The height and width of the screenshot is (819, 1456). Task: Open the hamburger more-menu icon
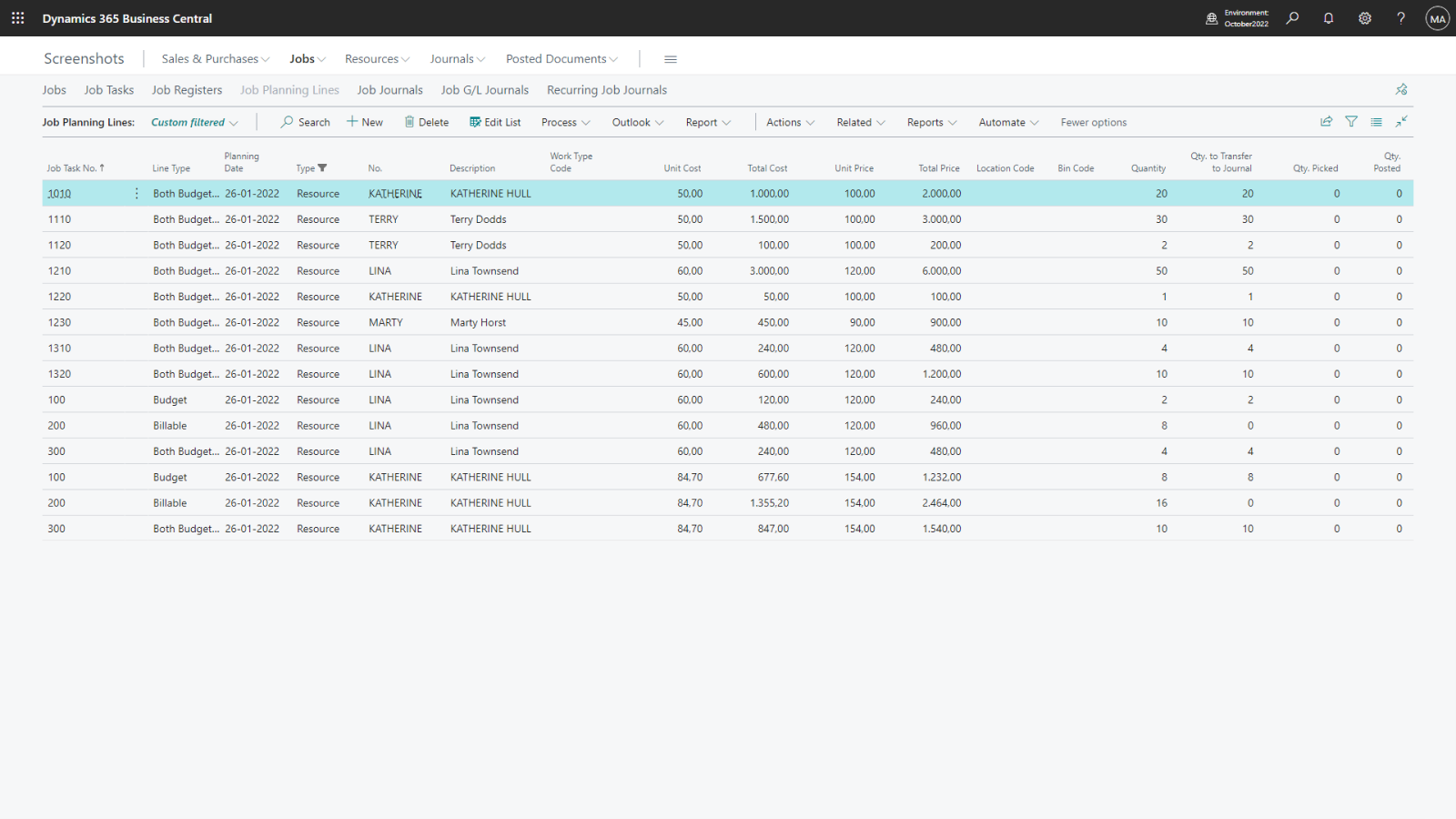pos(671,59)
